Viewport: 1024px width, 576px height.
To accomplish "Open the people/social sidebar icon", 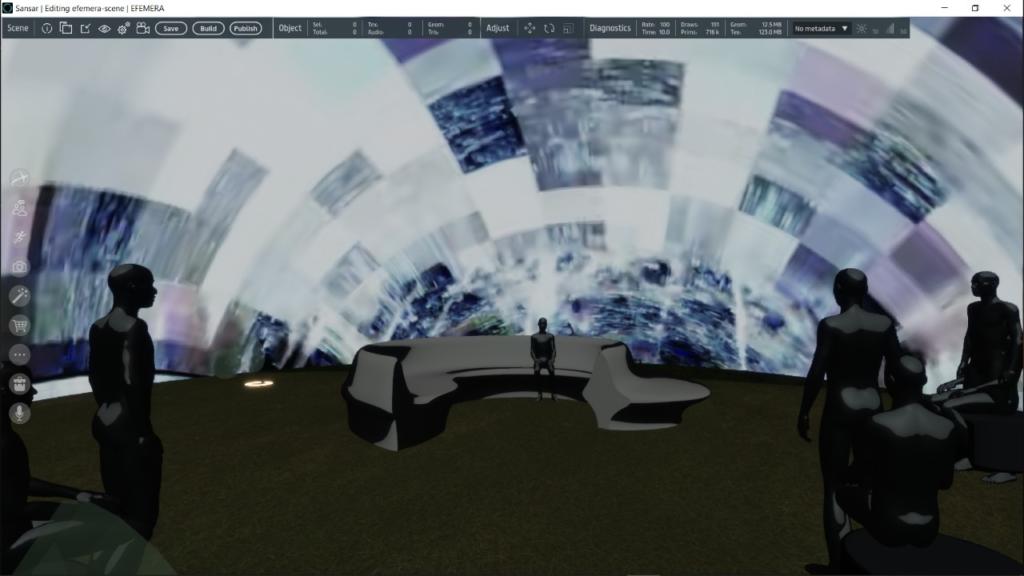I will tap(19, 208).
